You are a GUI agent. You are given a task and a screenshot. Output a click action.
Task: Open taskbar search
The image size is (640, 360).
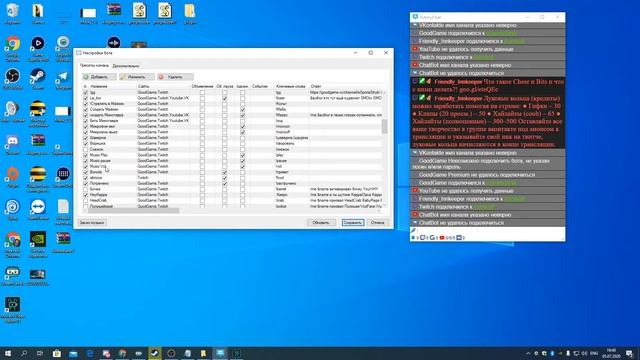tap(24, 353)
